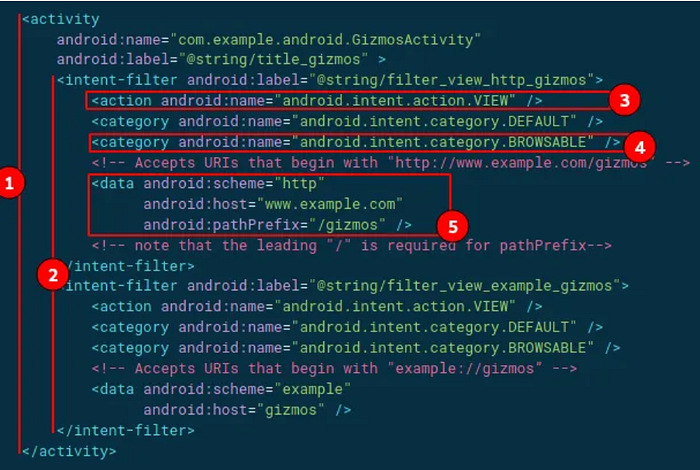Viewport: 700px width, 470px height.
Task: Click the opening activity tag
Action: point(61,19)
